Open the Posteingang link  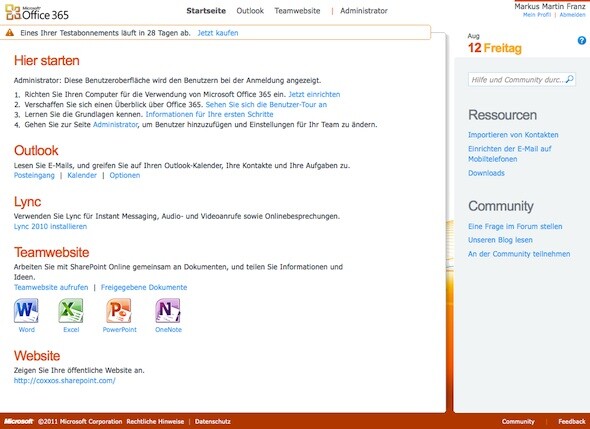click(34, 175)
